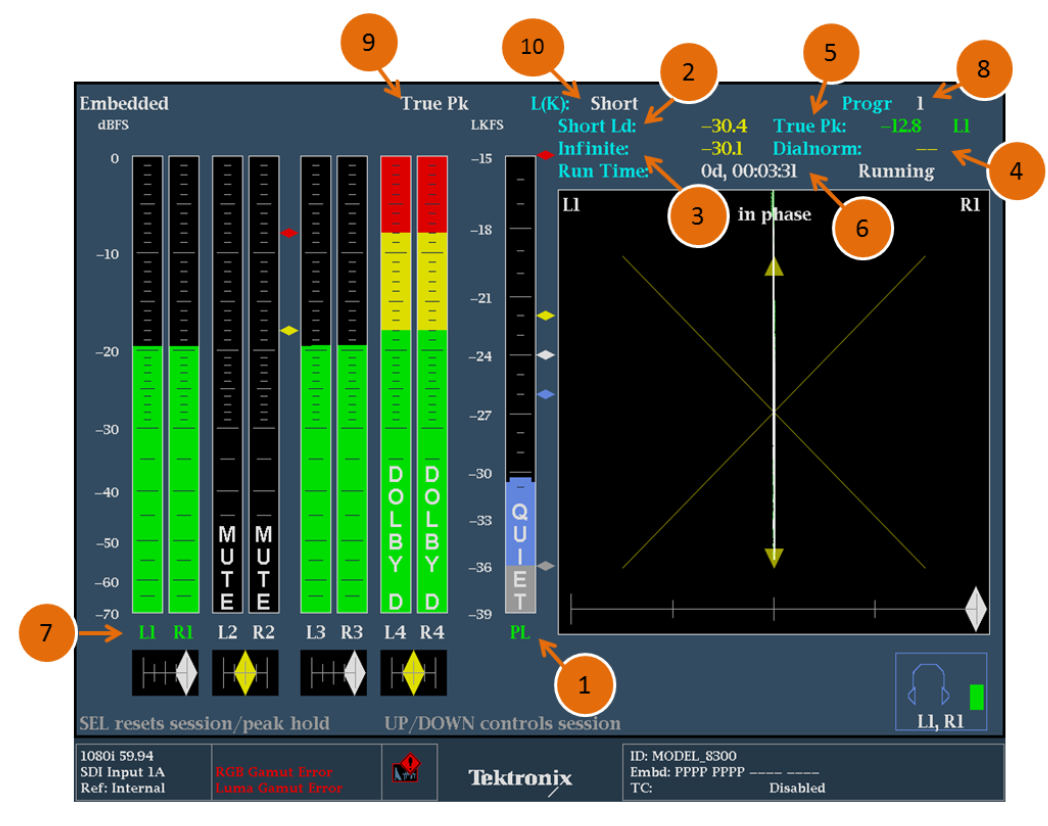Click the white loudness marker near -24
The width and height of the screenshot is (1048, 826).
546,355
